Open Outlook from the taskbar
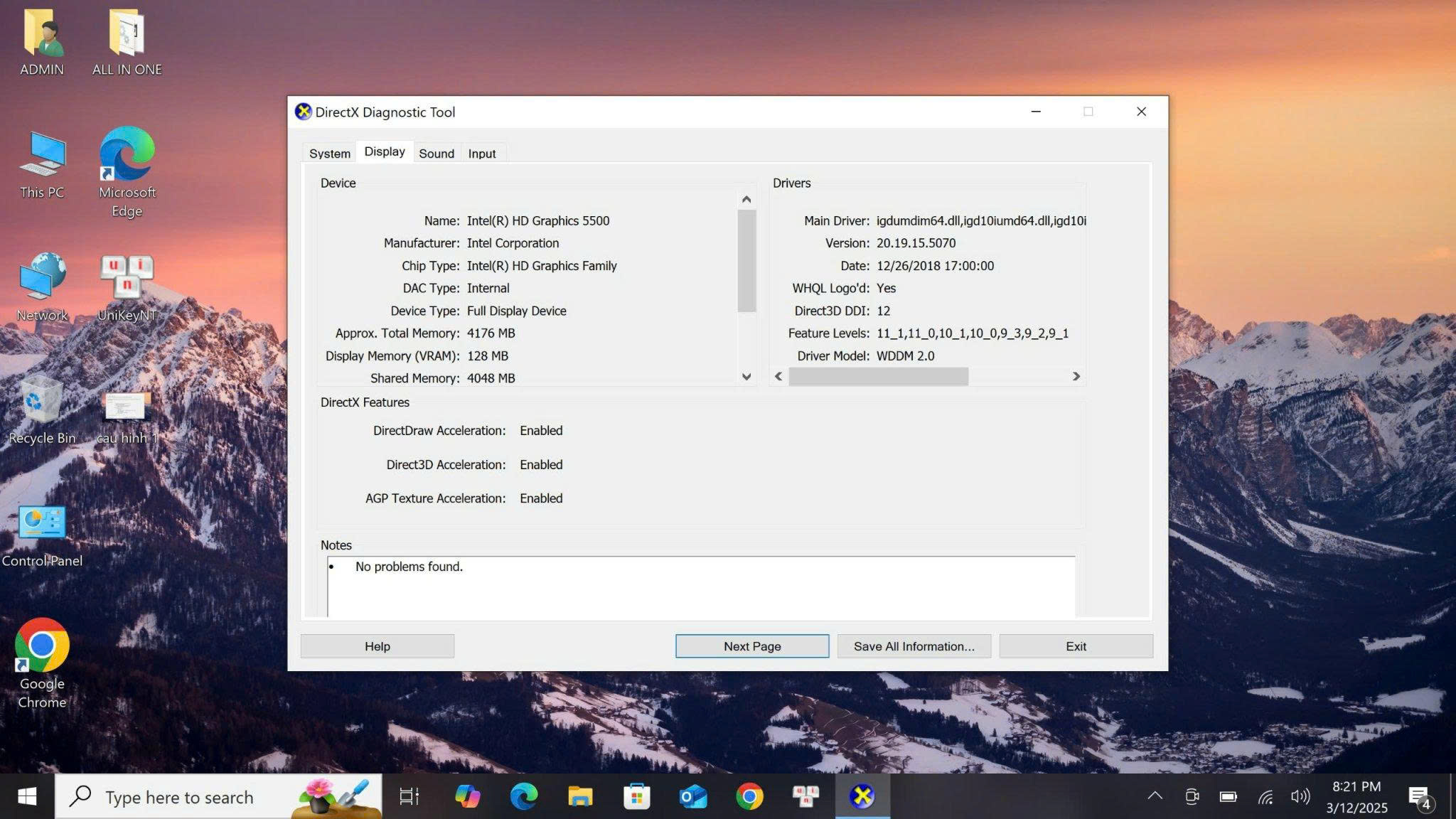 point(692,796)
